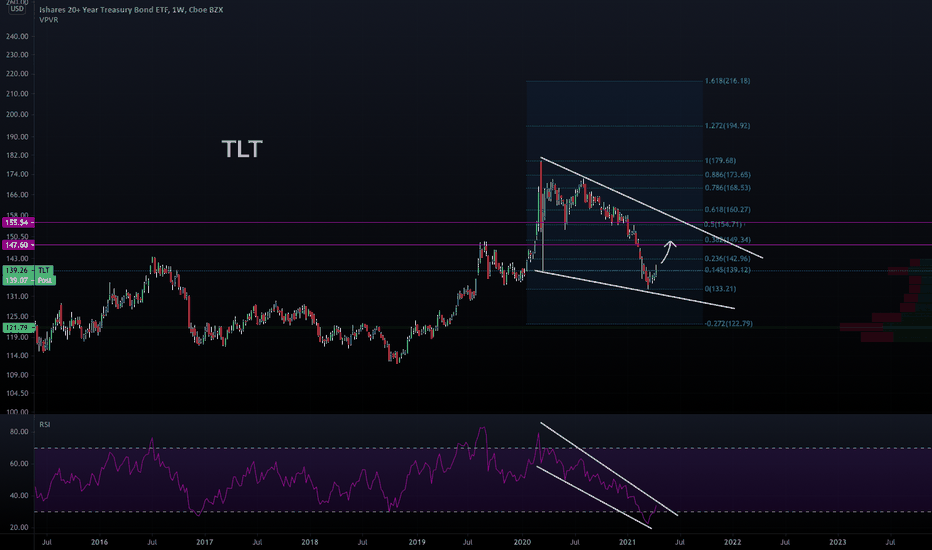Click the purple 155.94 price label
Screen dimensions: 932x550
pyautogui.click(x=18, y=222)
